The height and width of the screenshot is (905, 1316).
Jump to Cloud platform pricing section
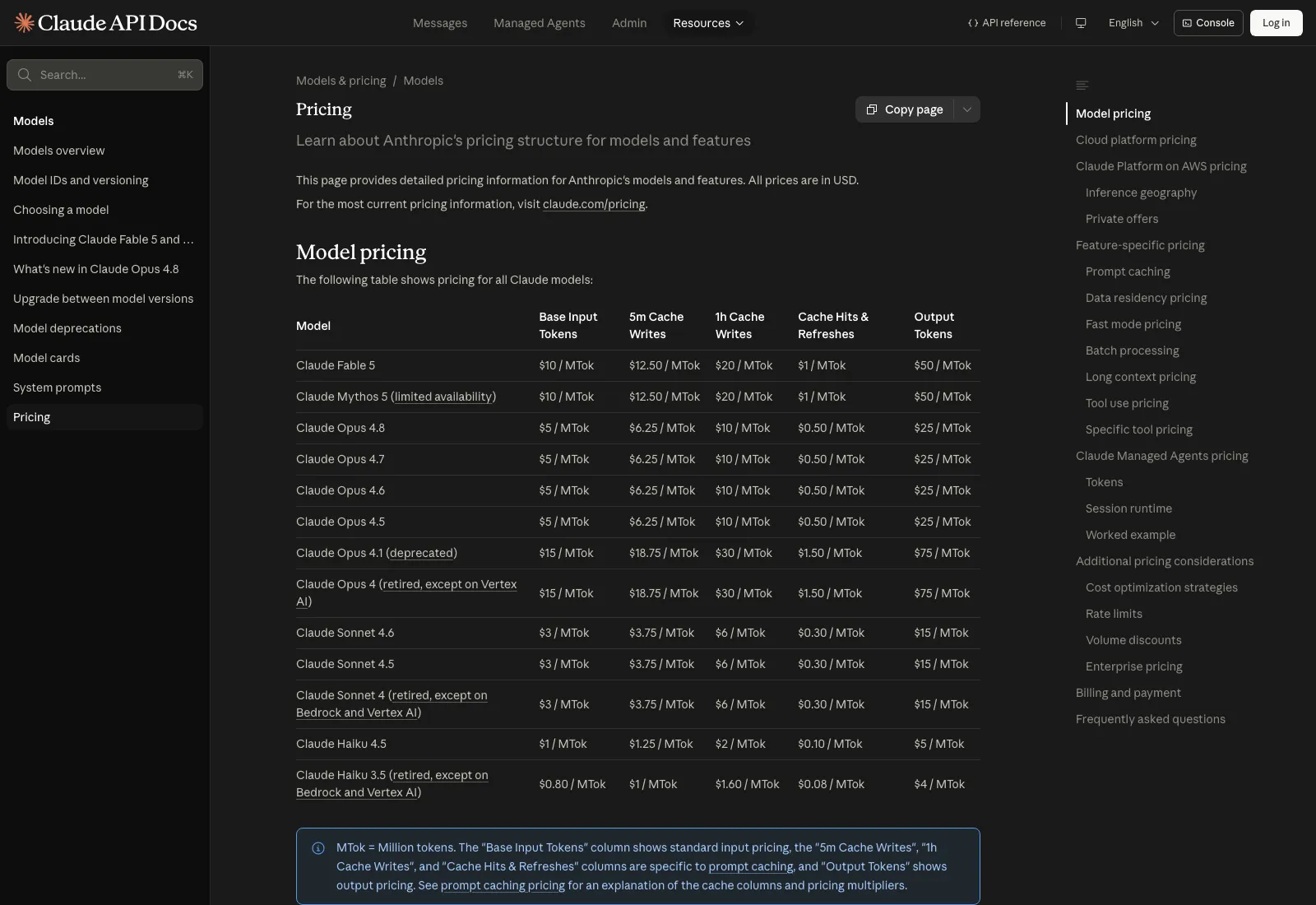point(1136,140)
